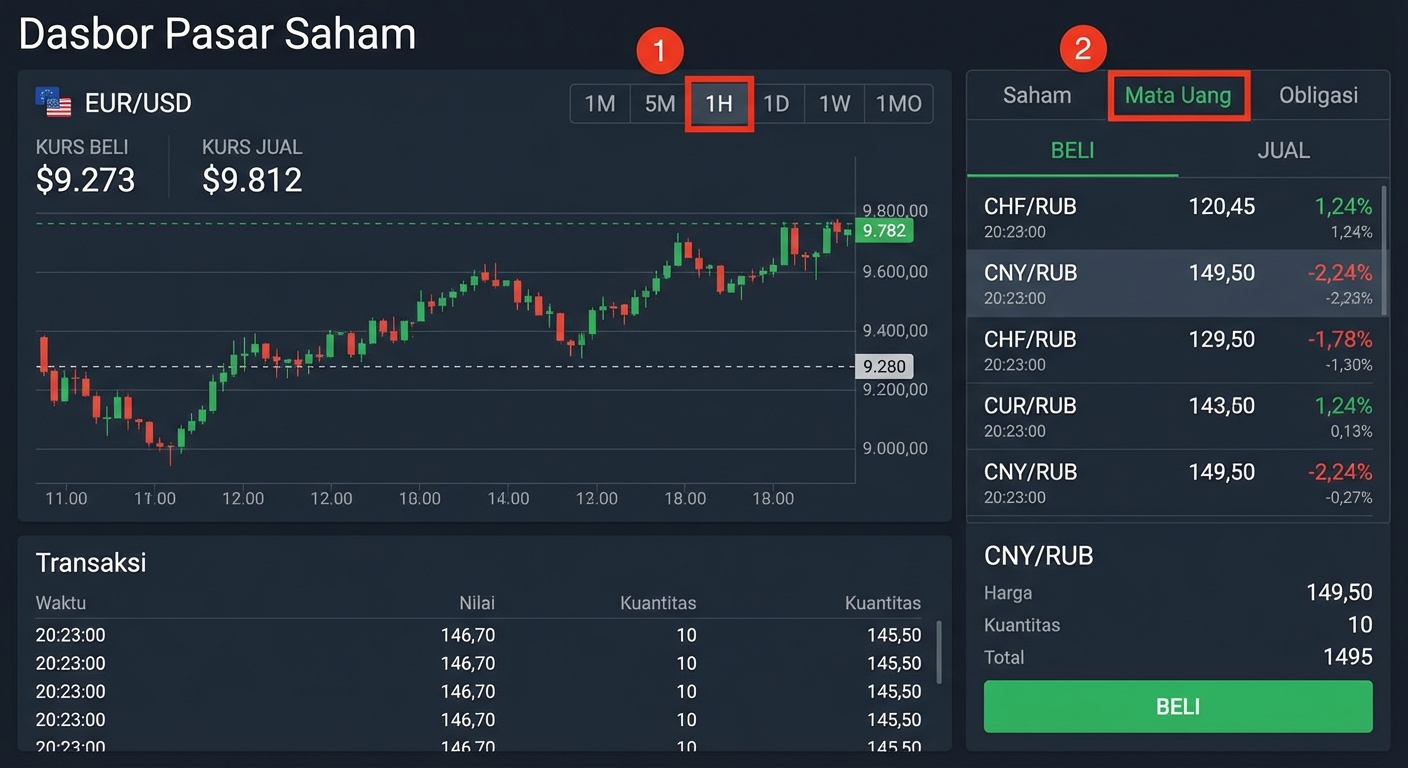Click the KURS BELI value $9.273

[x=85, y=180]
